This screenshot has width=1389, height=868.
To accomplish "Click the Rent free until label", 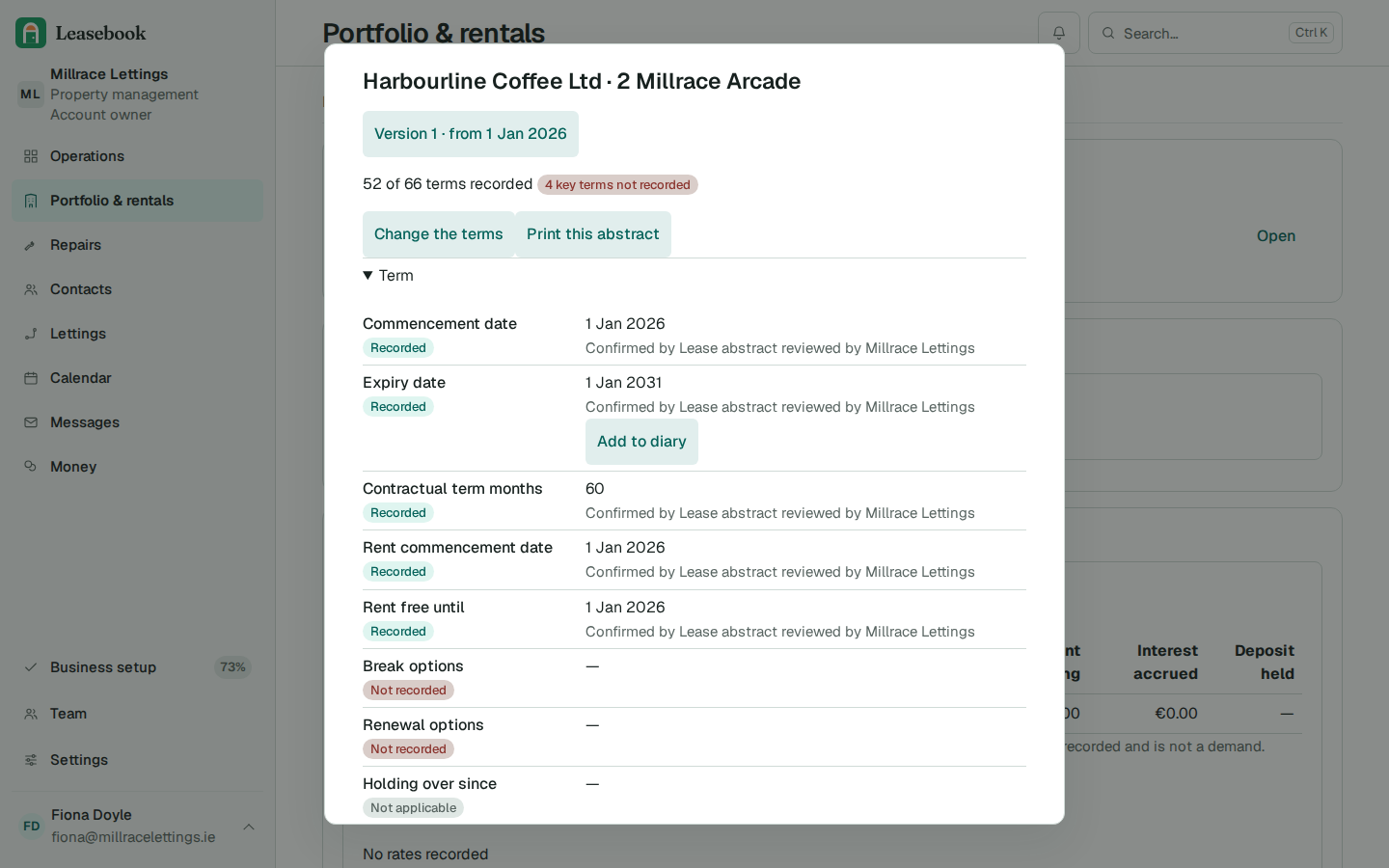I will [x=414, y=608].
